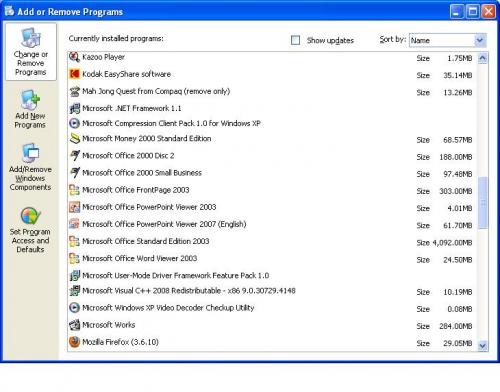500x392 pixels.
Task: Click the PowerPoint Viewer 2003 icon
Action: click(74, 207)
